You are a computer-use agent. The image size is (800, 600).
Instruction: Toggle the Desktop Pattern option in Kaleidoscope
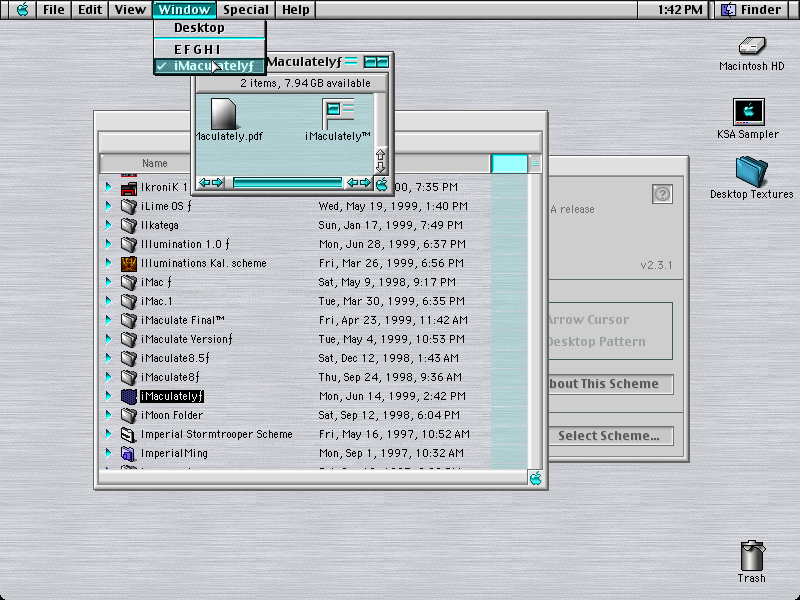tap(596, 342)
